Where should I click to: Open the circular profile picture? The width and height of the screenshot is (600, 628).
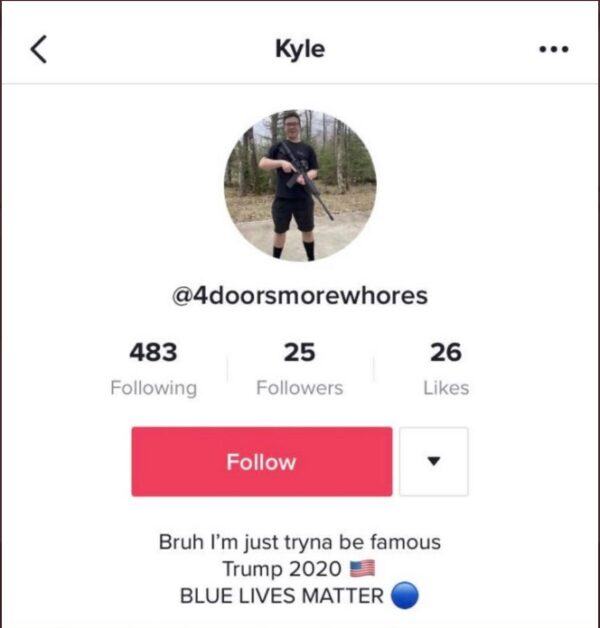(300, 185)
